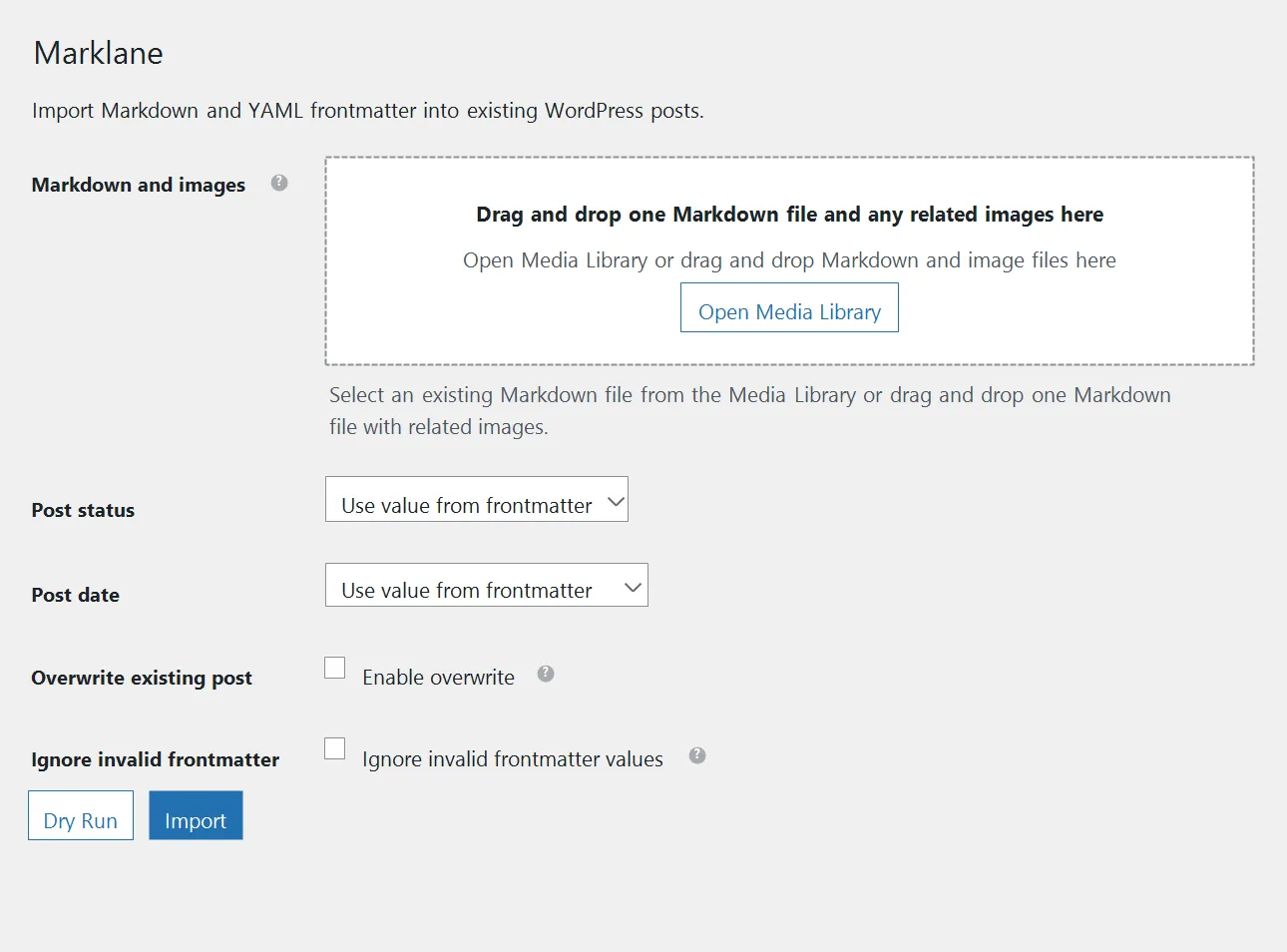Click the Open Media Library or drag and drop subtitle

(x=789, y=260)
